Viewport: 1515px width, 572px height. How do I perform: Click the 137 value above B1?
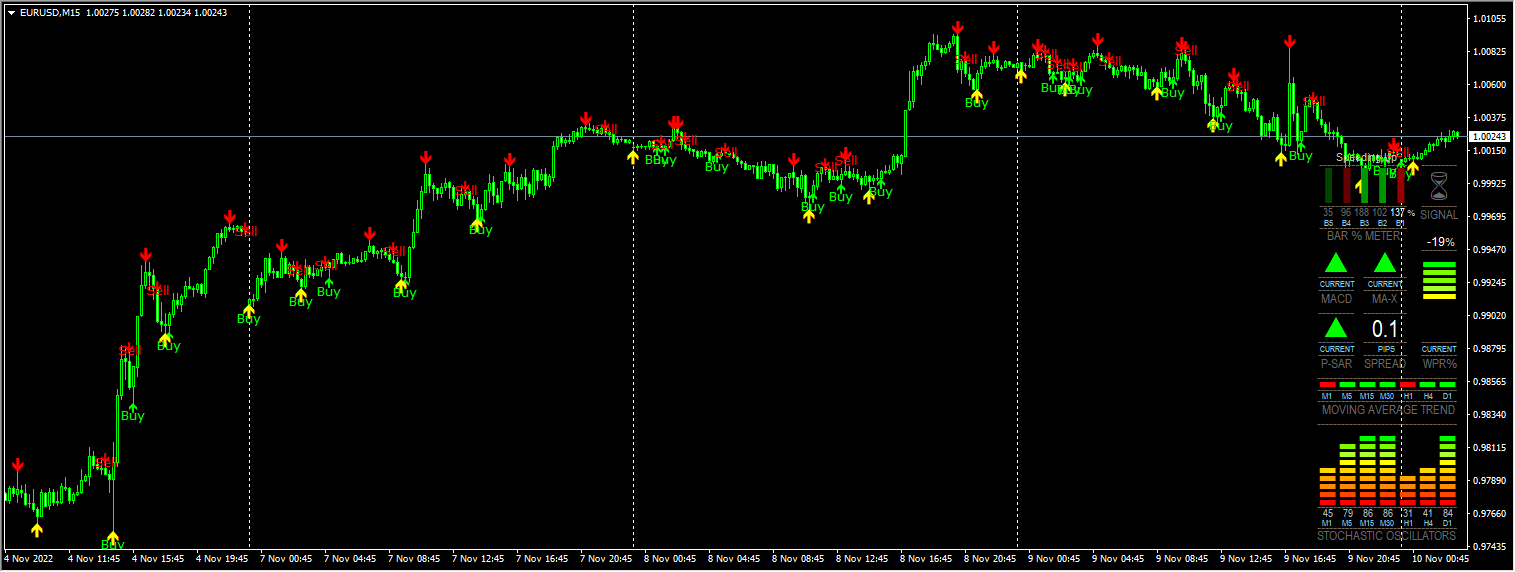[x=1398, y=212]
